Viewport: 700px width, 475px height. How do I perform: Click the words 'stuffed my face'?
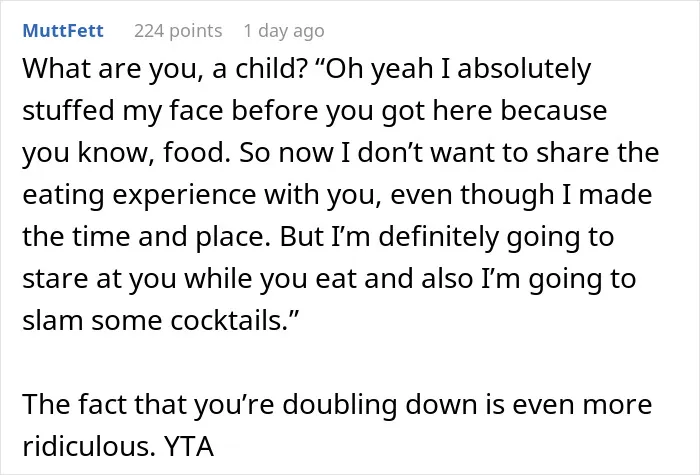122,111
